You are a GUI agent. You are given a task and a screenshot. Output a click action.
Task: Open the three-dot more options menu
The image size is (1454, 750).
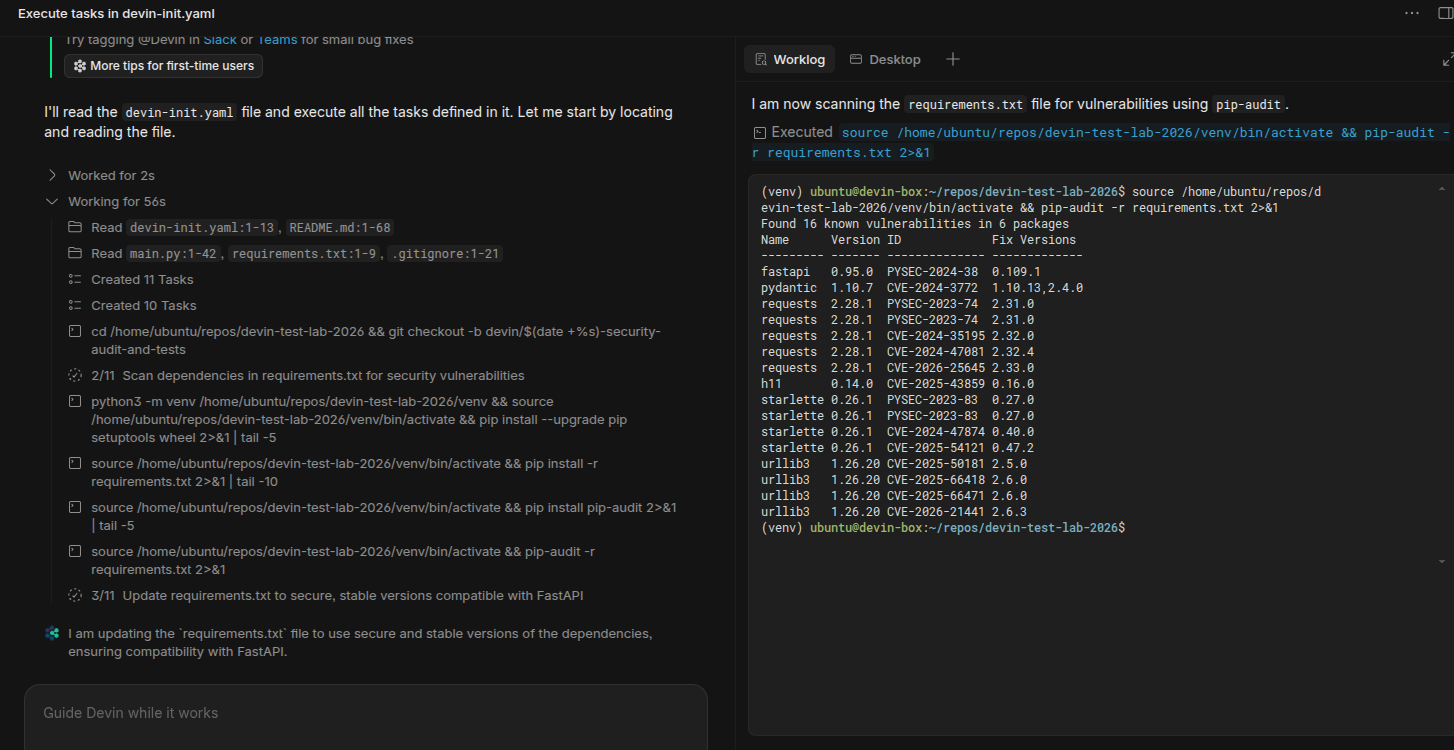point(1411,13)
